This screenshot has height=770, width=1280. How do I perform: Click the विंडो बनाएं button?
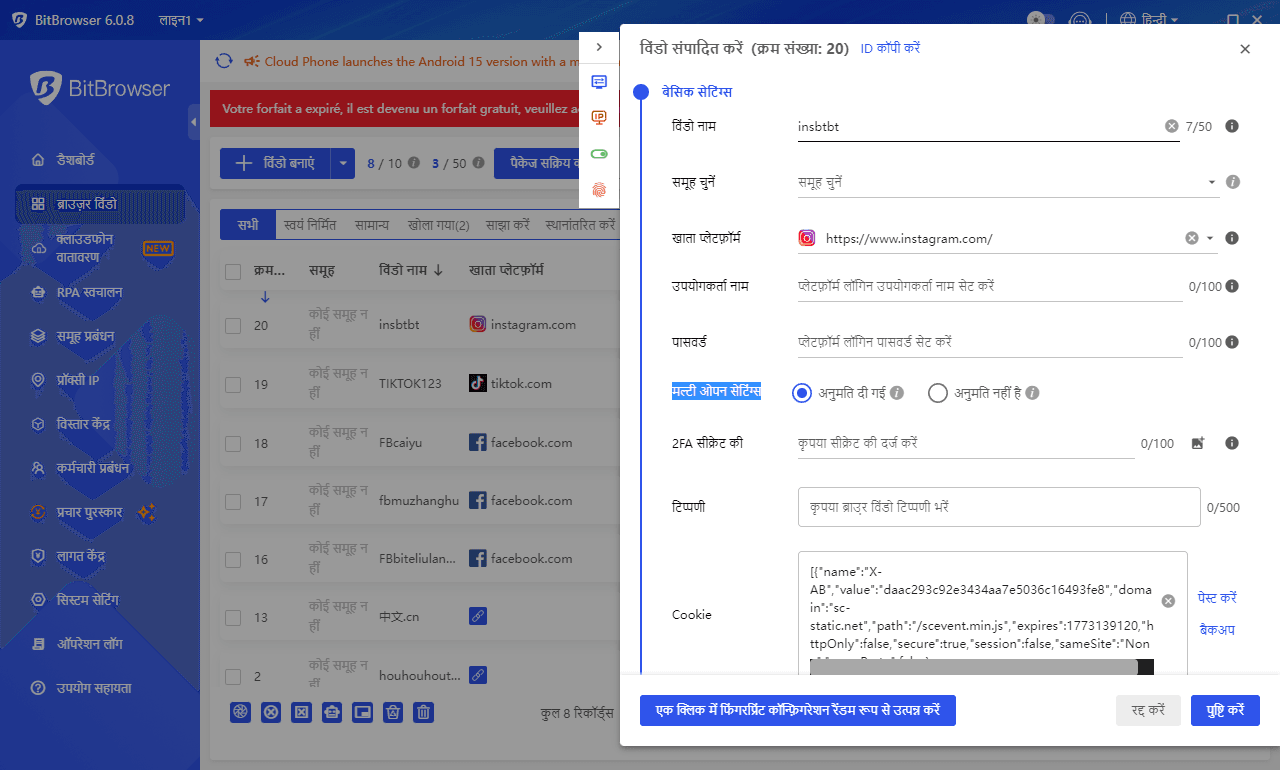pyautogui.click(x=275, y=163)
